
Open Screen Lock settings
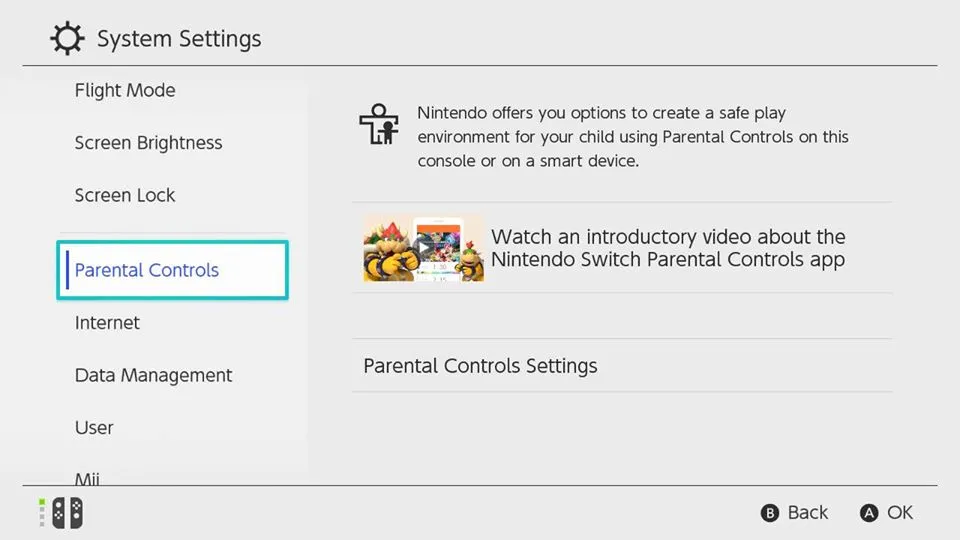coord(125,195)
